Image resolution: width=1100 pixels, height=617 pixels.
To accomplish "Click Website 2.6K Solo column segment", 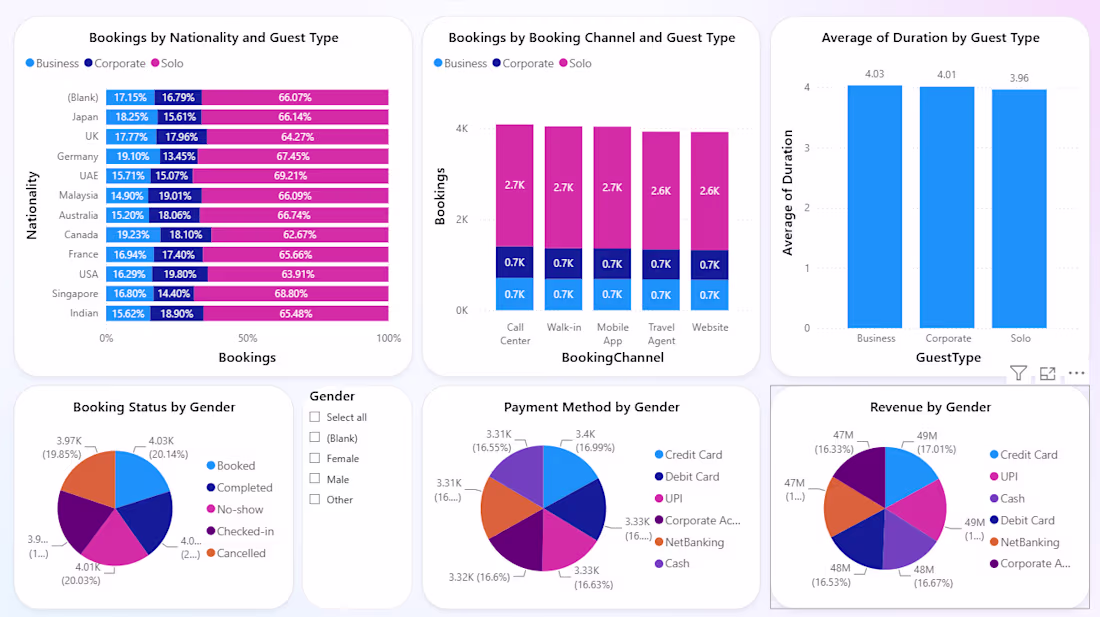I will (709, 191).
